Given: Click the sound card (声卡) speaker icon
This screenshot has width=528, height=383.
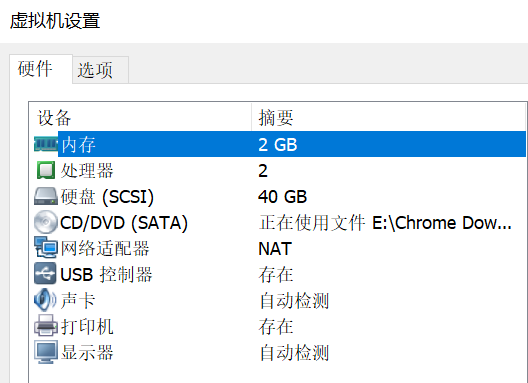Looking at the screenshot, I should click(x=45, y=300).
